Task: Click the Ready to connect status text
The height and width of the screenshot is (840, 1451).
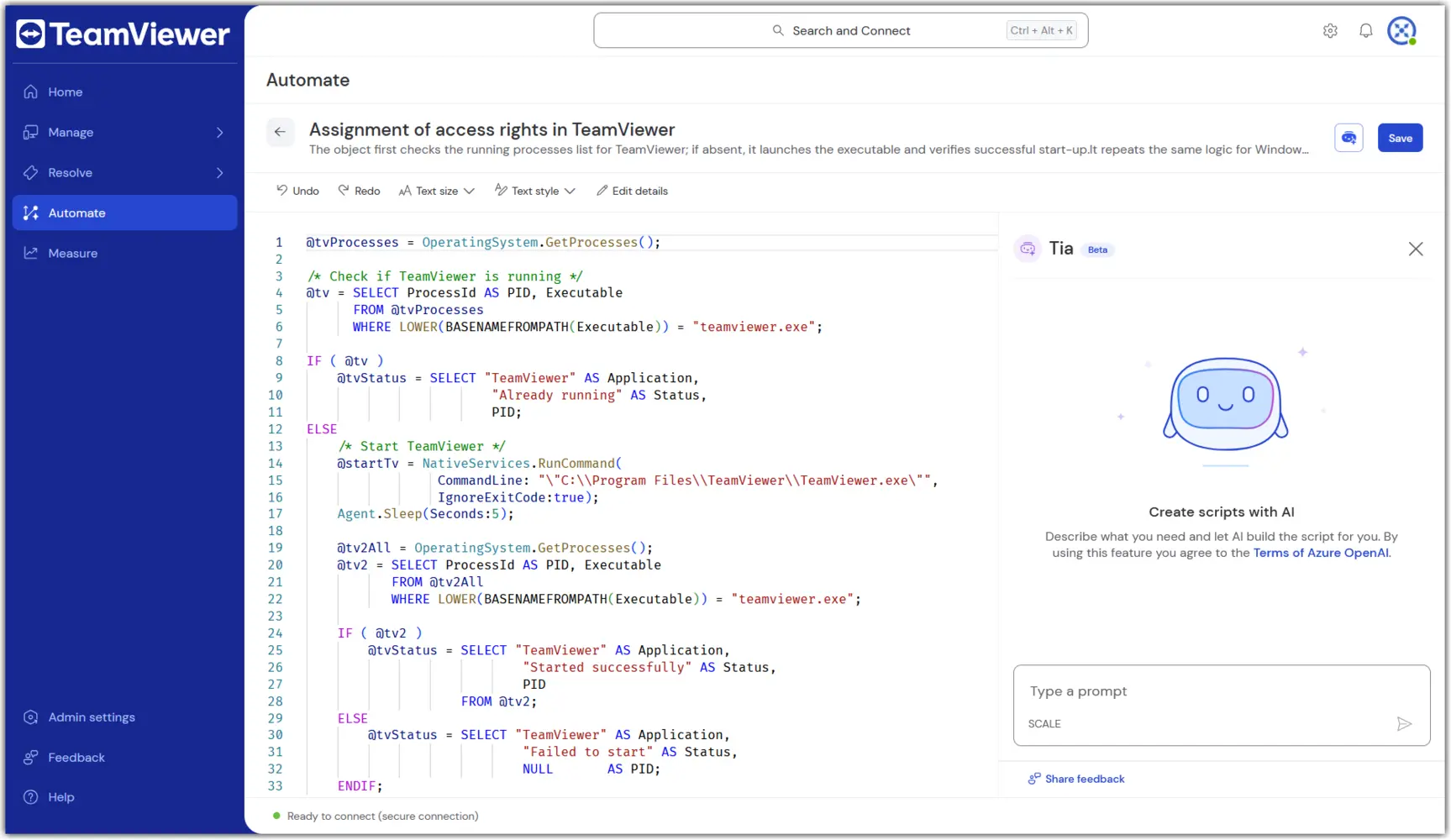Action: [x=382, y=816]
